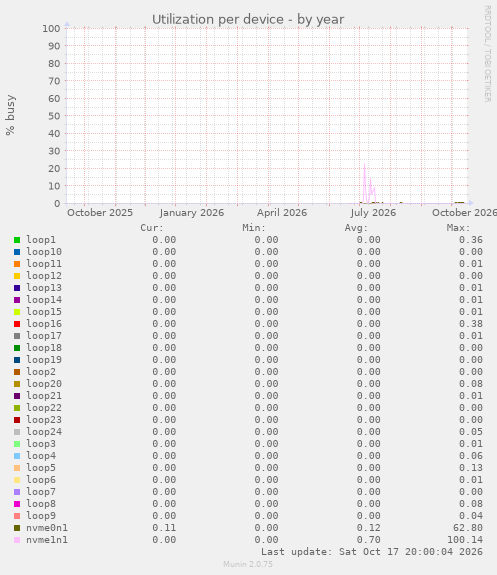497x575 pixels.
Task: Click the loop2 legend label
Action: tap(41, 372)
